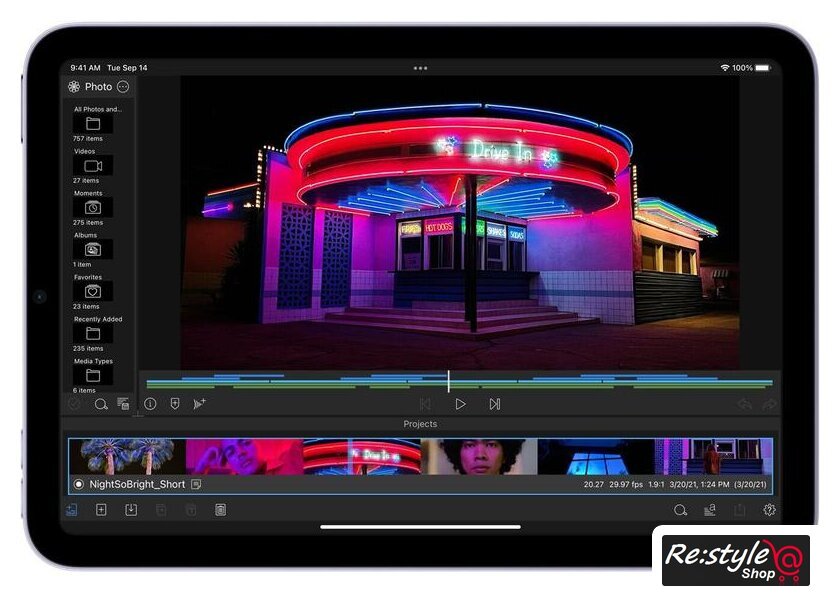The width and height of the screenshot is (840, 596).
Task: Open the All Photos folder
Action: click(x=93, y=124)
